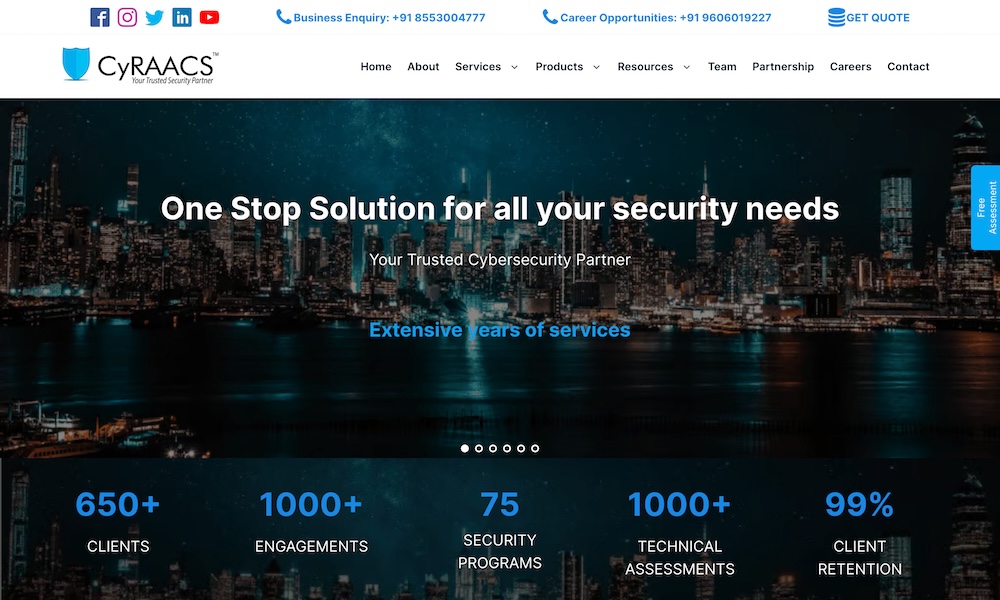
Task: Open the Facebook social icon
Action: [99, 17]
